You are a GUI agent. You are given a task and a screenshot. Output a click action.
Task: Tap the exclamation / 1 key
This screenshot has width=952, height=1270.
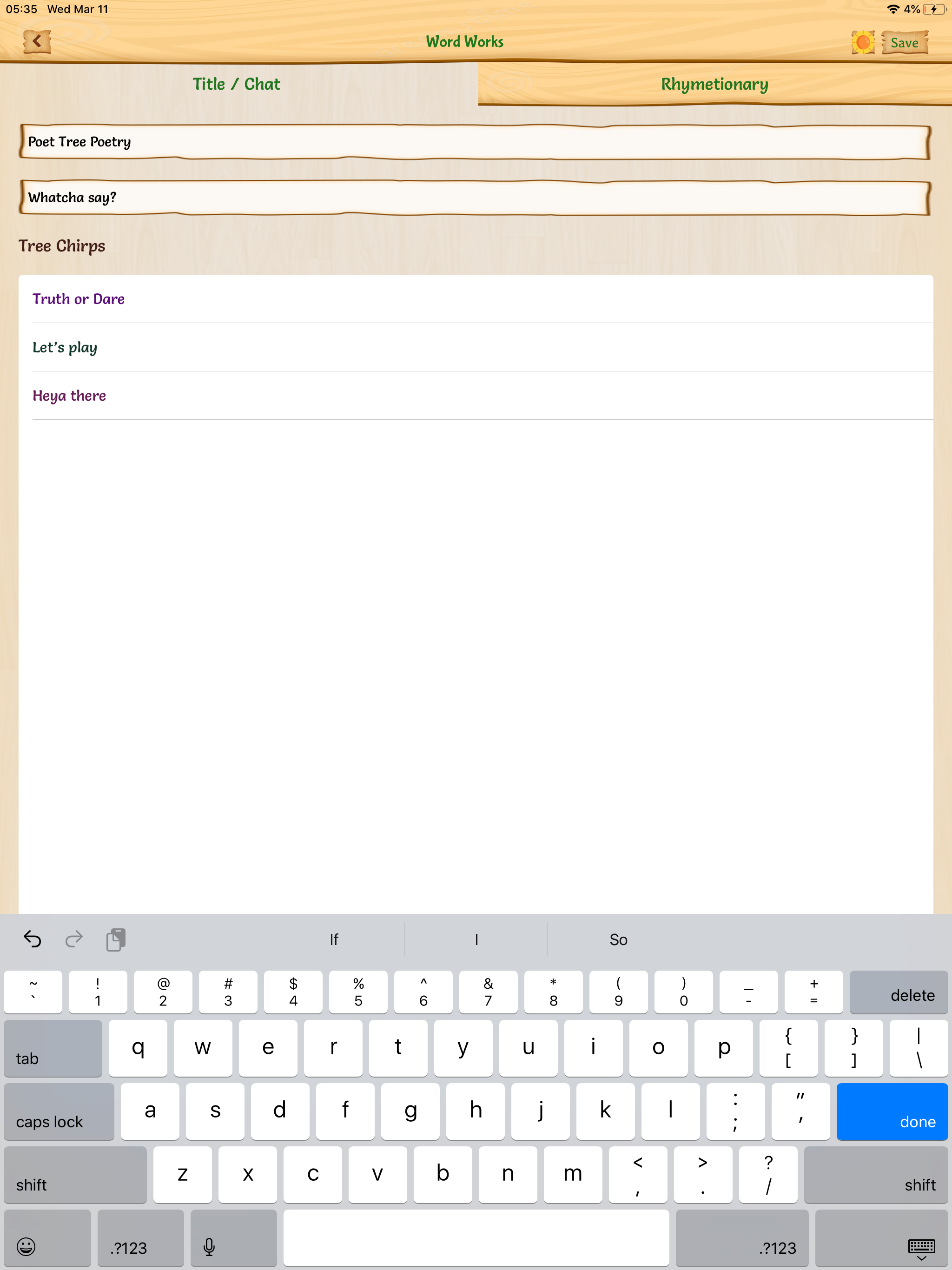(98, 992)
